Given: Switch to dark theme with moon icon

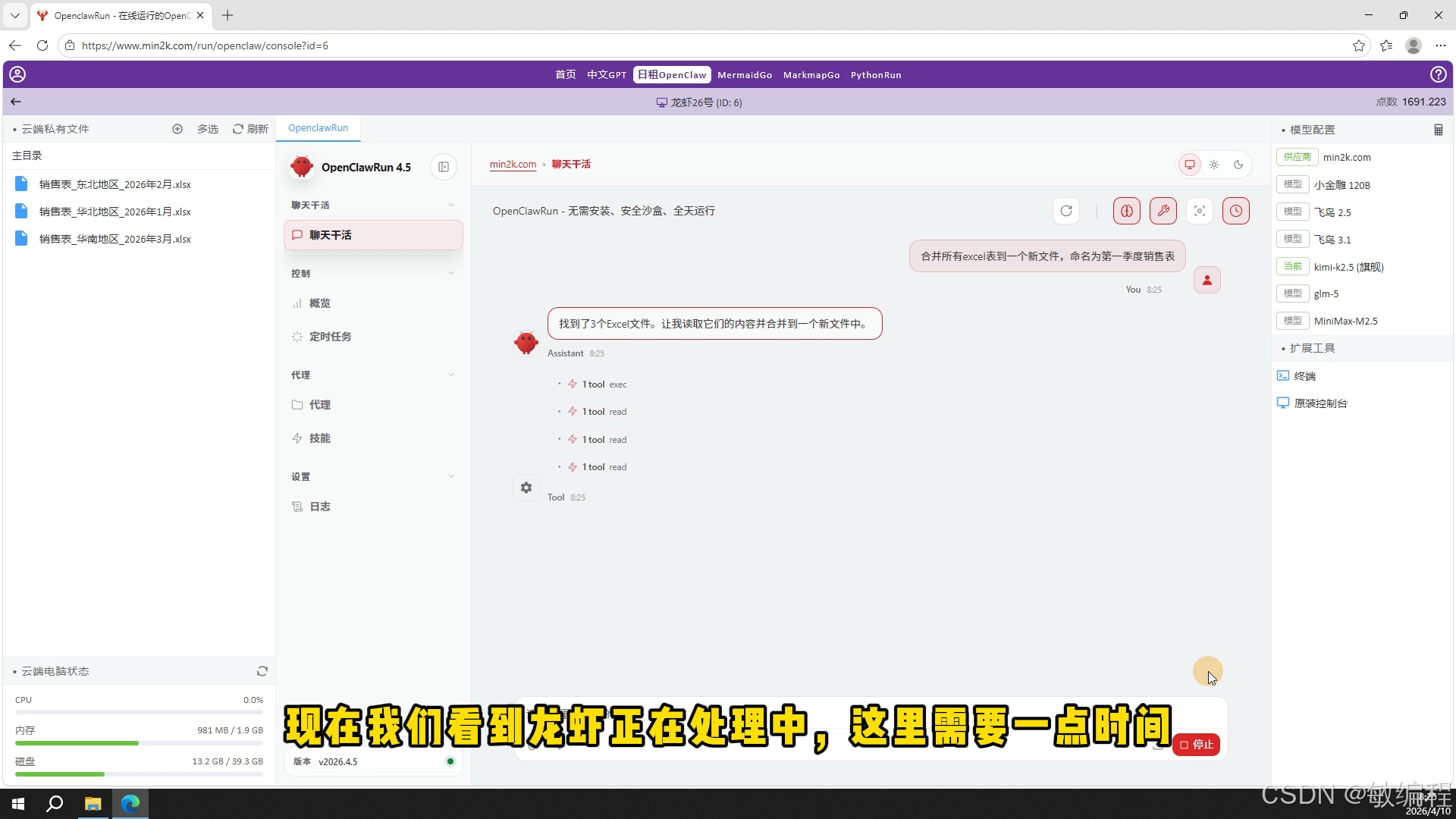Looking at the screenshot, I should click(1238, 164).
